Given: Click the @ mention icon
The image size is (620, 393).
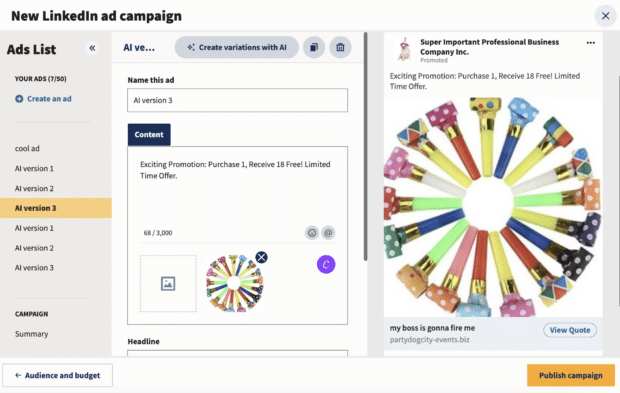Looking at the screenshot, I should pos(328,233).
